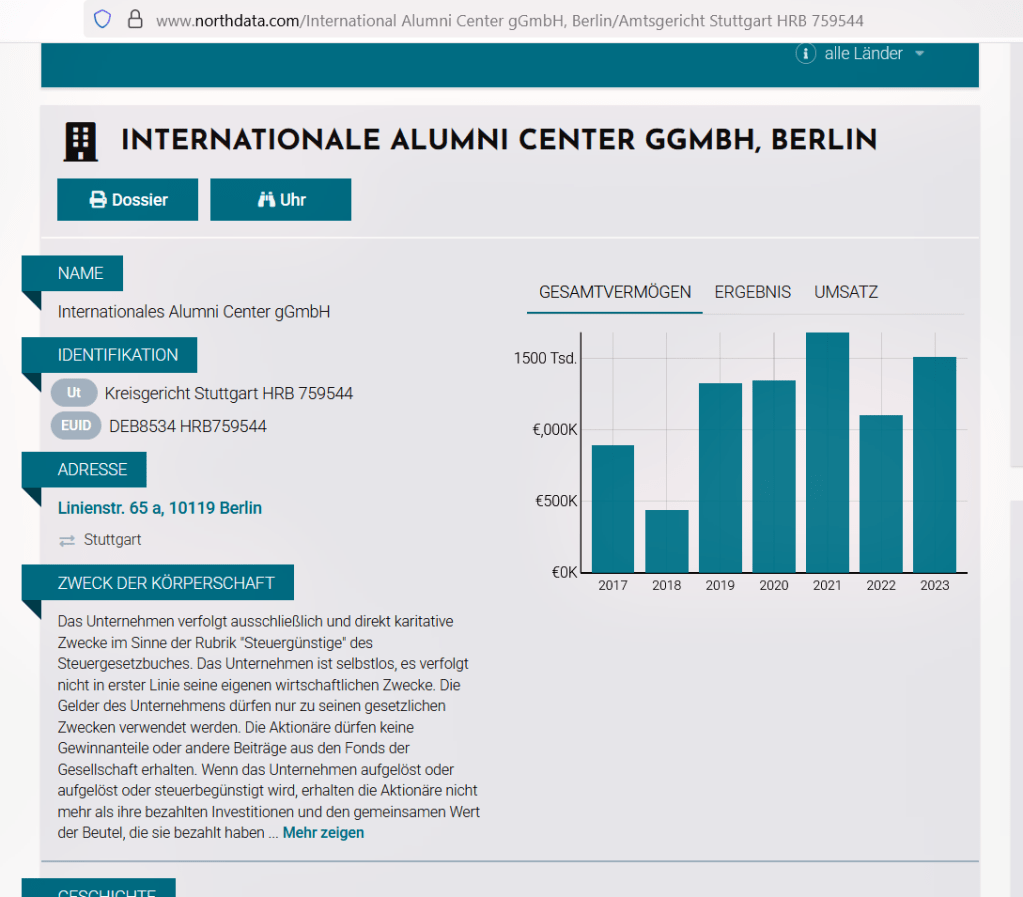The image size is (1023, 897).
Task: Click the EUID badge icon
Action: 76,426
